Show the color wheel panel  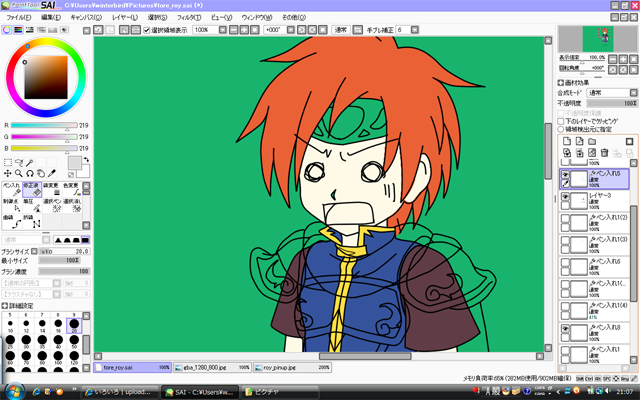tap(7, 30)
